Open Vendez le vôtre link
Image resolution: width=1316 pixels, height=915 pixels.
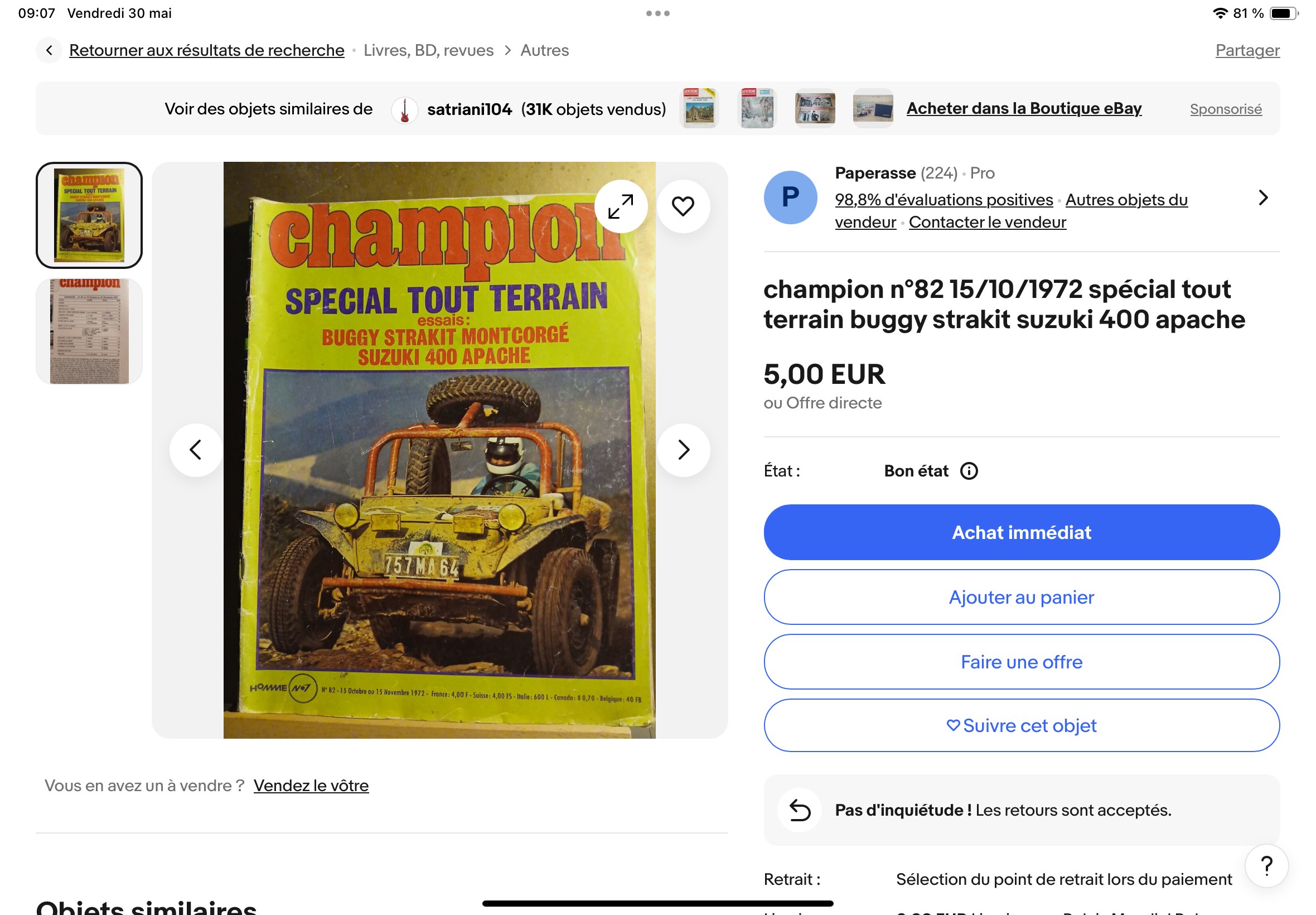pos(311,786)
